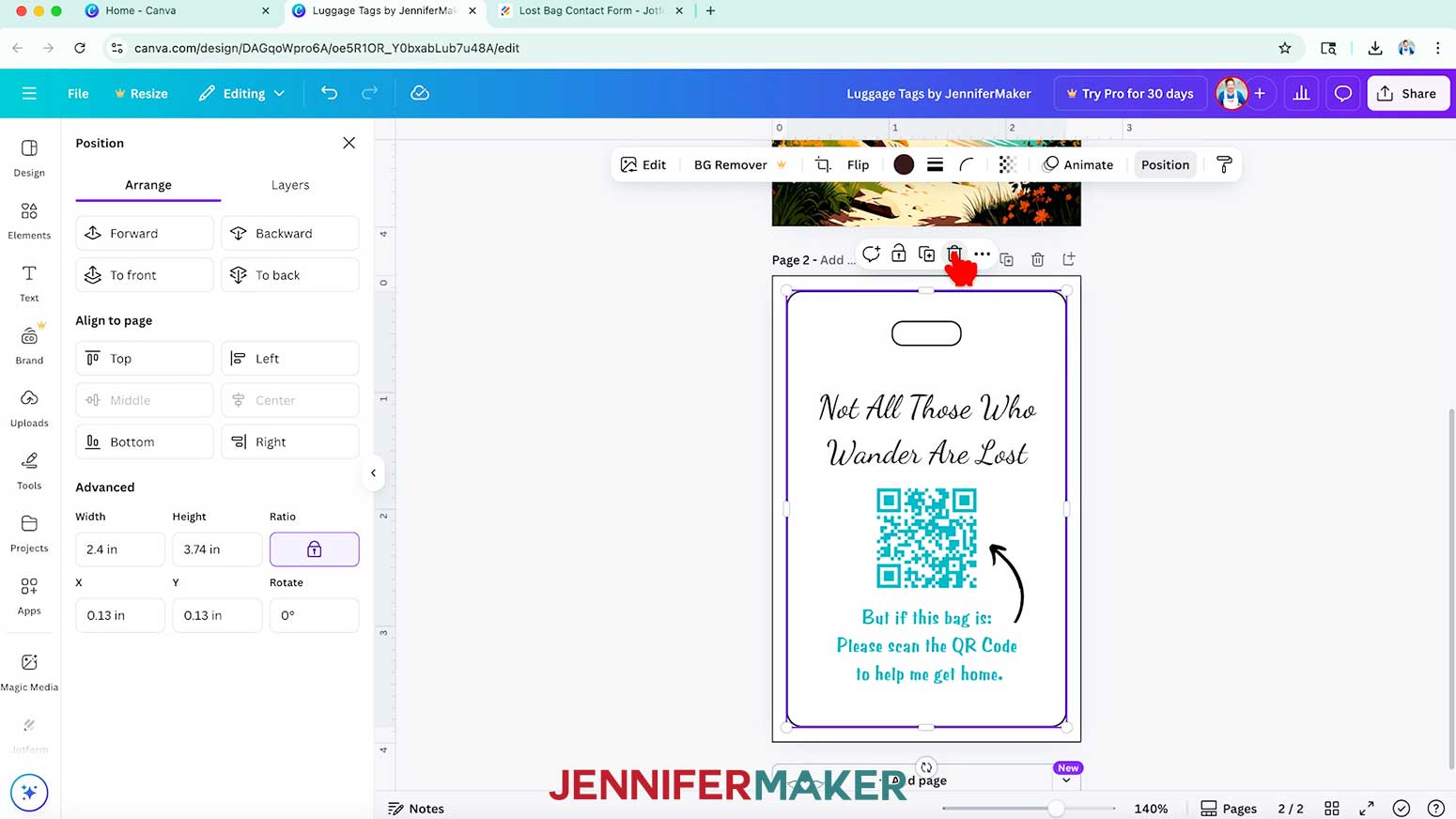This screenshot has width=1456, height=819.
Task: Click the Width input field
Action: click(119, 549)
